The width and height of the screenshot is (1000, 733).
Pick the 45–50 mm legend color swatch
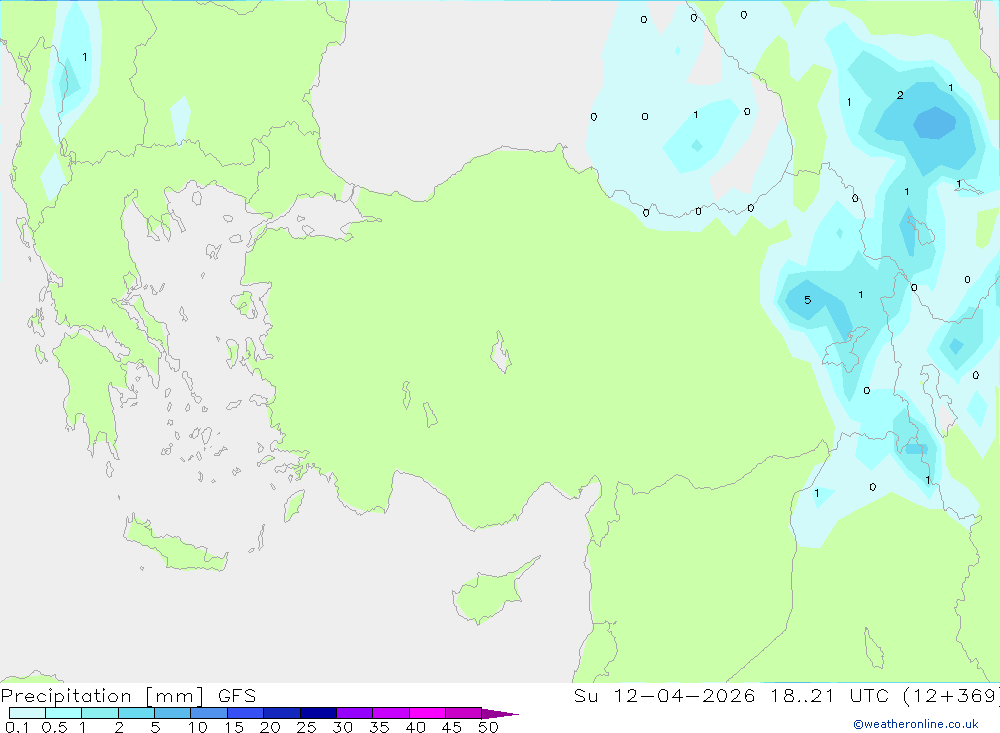[464, 713]
